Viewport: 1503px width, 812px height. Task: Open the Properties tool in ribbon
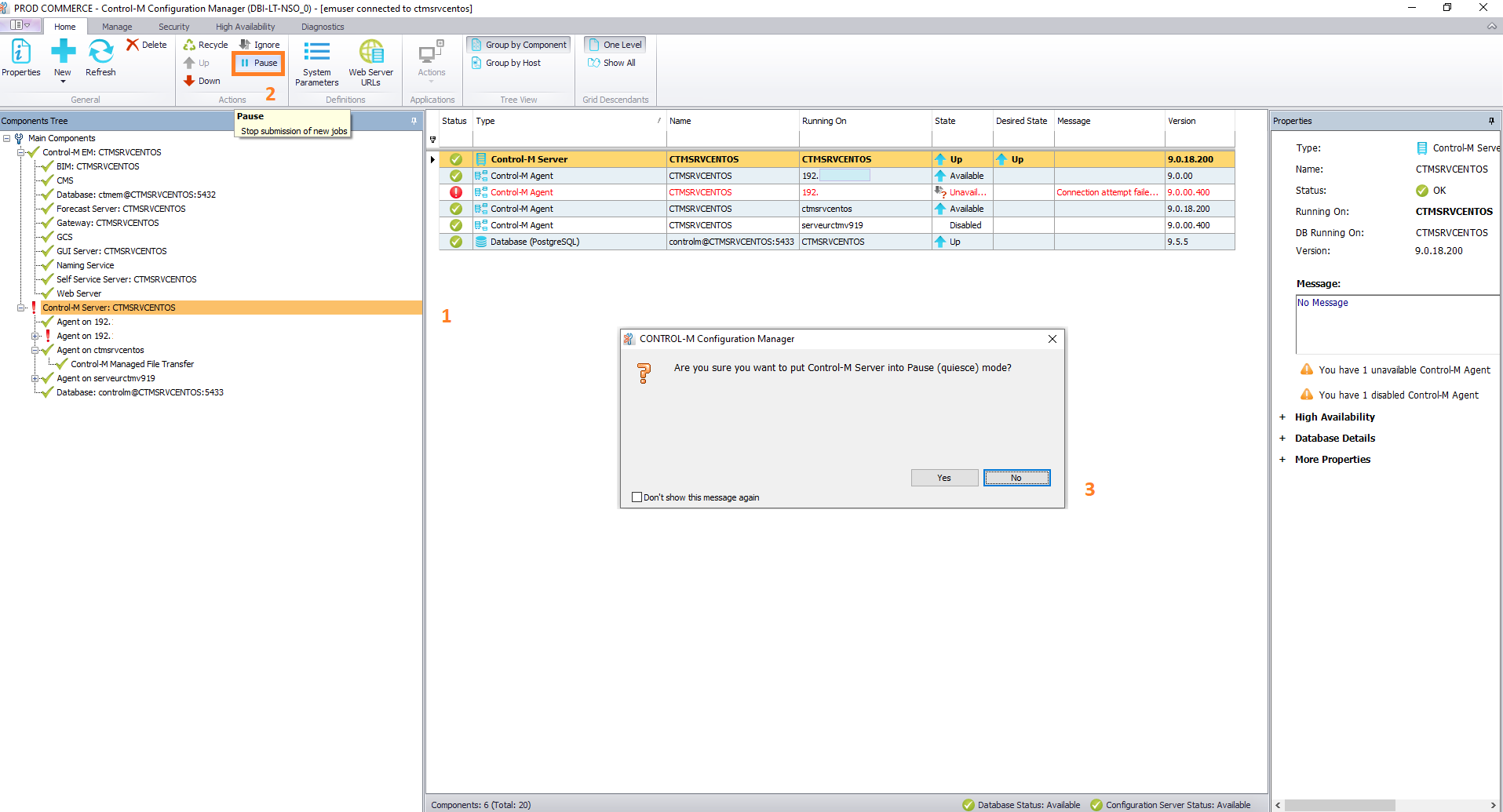20,58
